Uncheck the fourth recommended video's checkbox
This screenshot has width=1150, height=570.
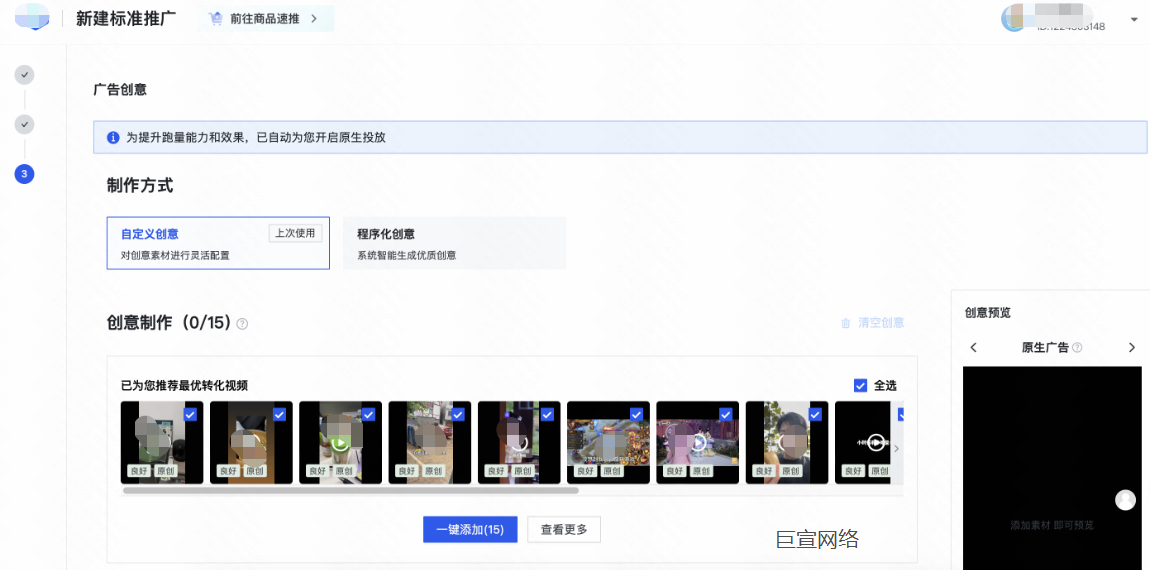coord(458,414)
